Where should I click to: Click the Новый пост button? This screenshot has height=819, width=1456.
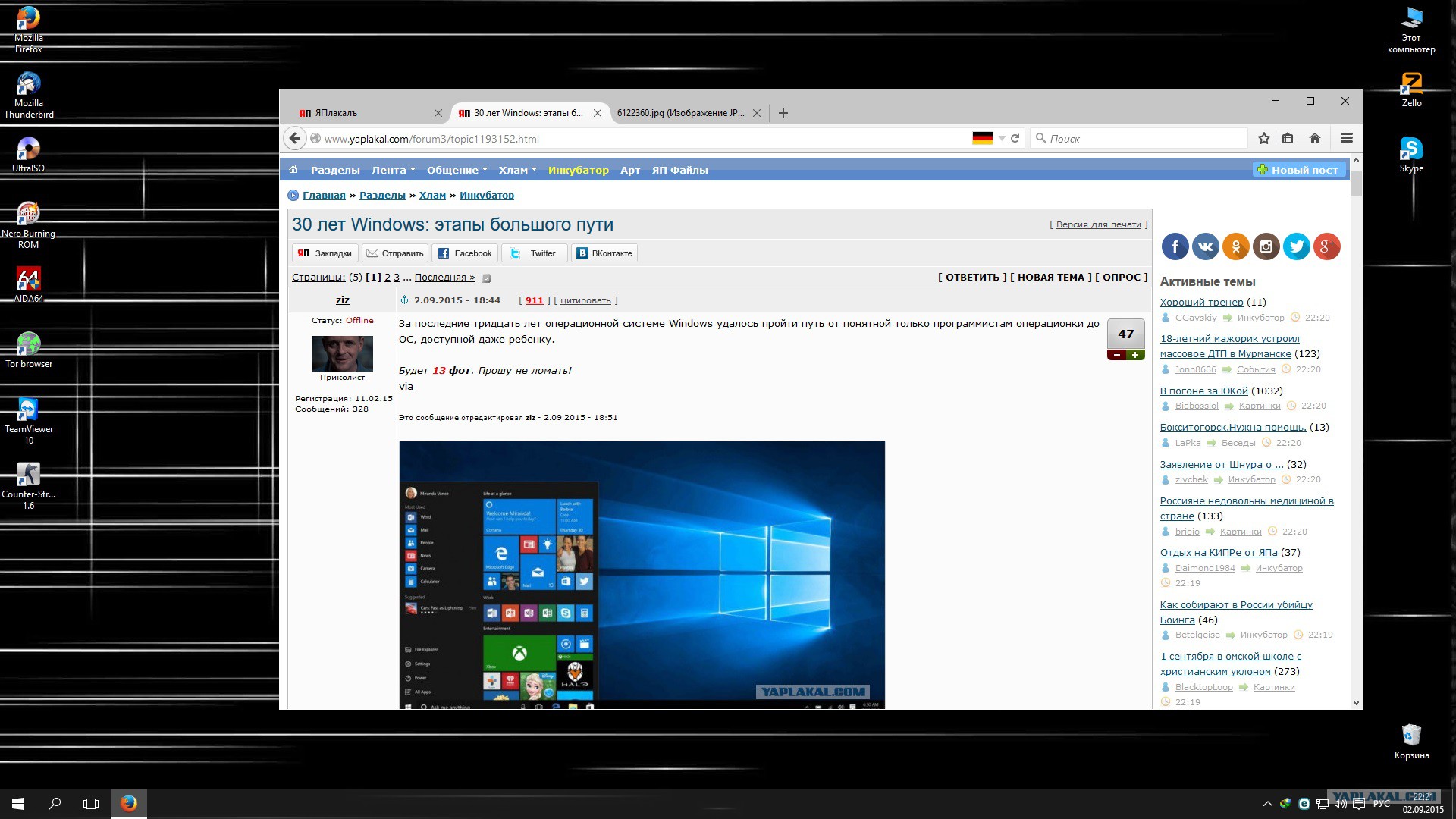[x=1298, y=170]
